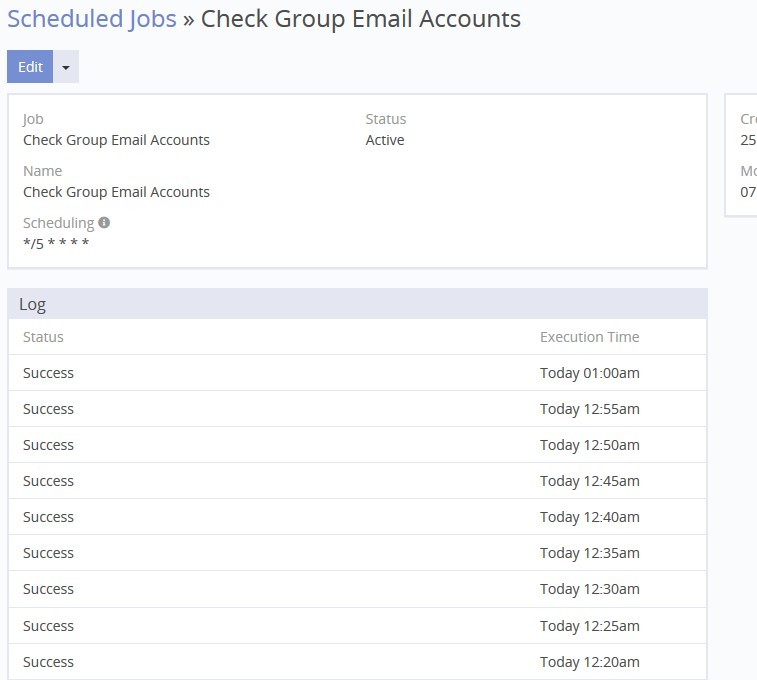Image resolution: width=757 pixels, height=680 pixels.
Task: Click the Execution Time column header
Action: [x=589, y=337]
